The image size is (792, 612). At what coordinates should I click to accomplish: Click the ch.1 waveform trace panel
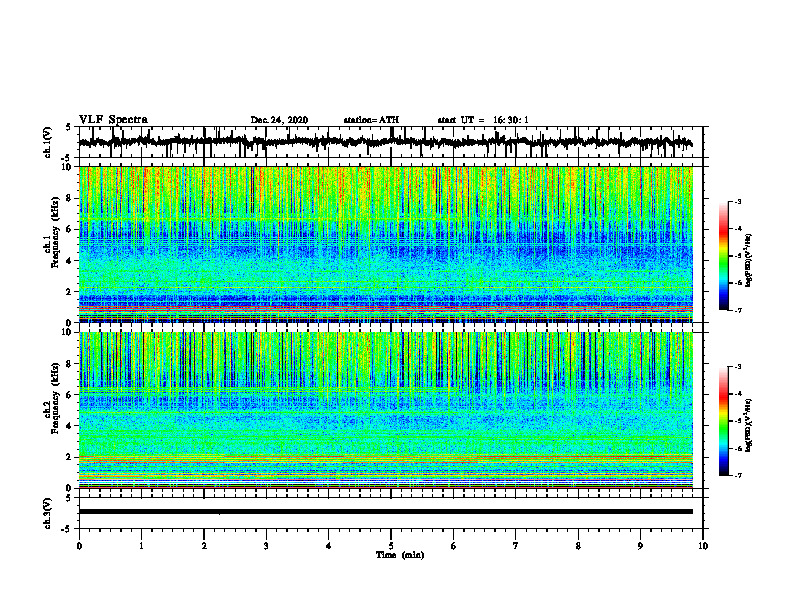(x=391, y=142)
